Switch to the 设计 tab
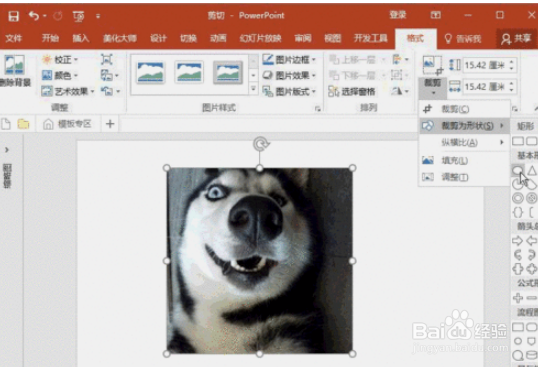 click(158, 38)
